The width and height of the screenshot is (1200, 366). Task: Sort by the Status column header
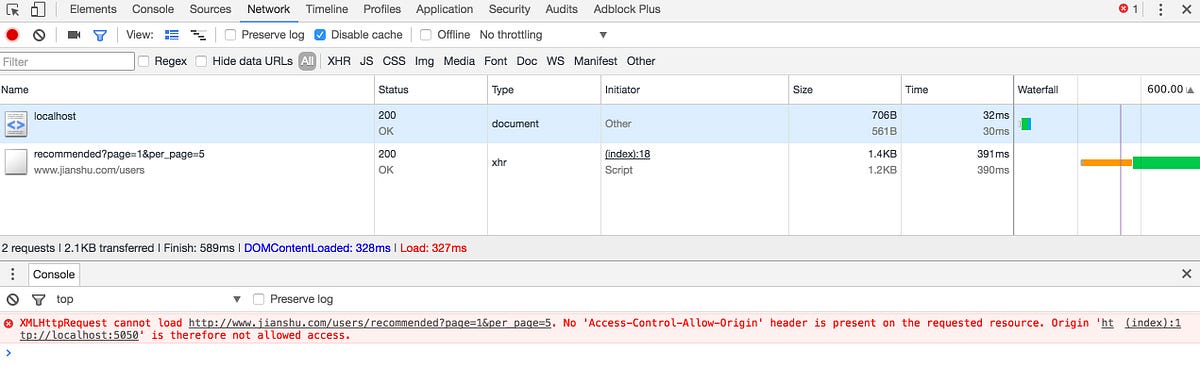coord(431,89)
